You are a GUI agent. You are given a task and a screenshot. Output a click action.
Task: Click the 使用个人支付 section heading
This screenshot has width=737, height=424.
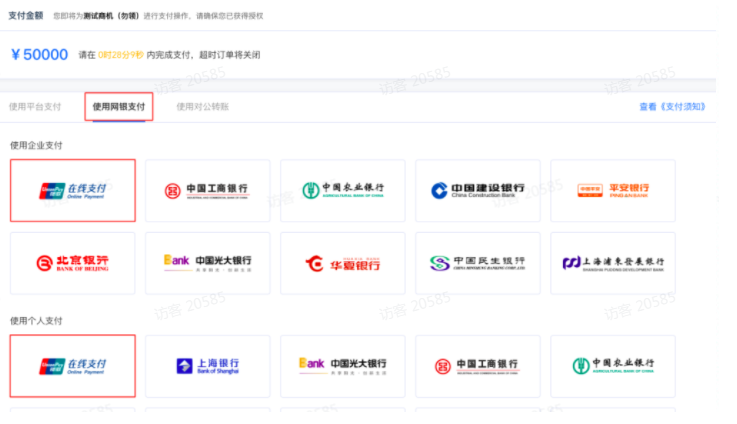36,321
